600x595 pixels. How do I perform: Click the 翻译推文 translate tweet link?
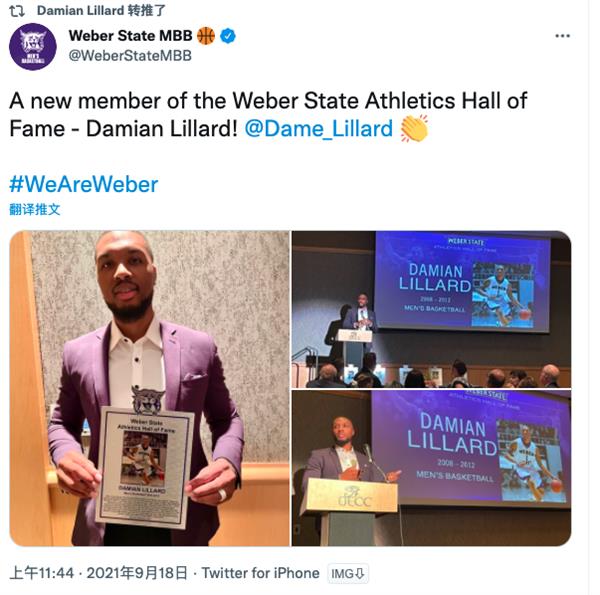pyautogui.click(x=35, y=209)
